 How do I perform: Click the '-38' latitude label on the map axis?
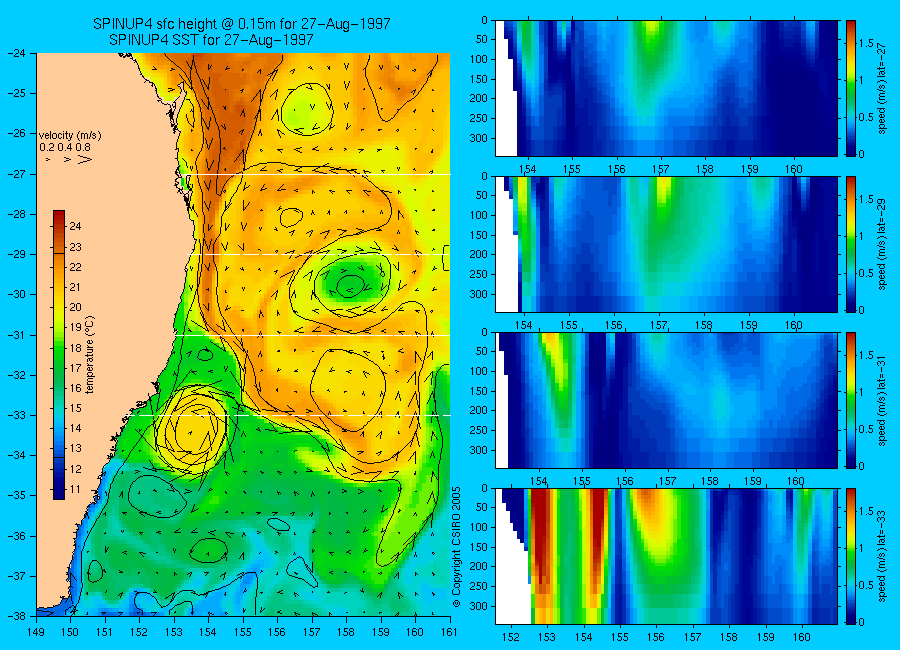[x=16, y=616]
